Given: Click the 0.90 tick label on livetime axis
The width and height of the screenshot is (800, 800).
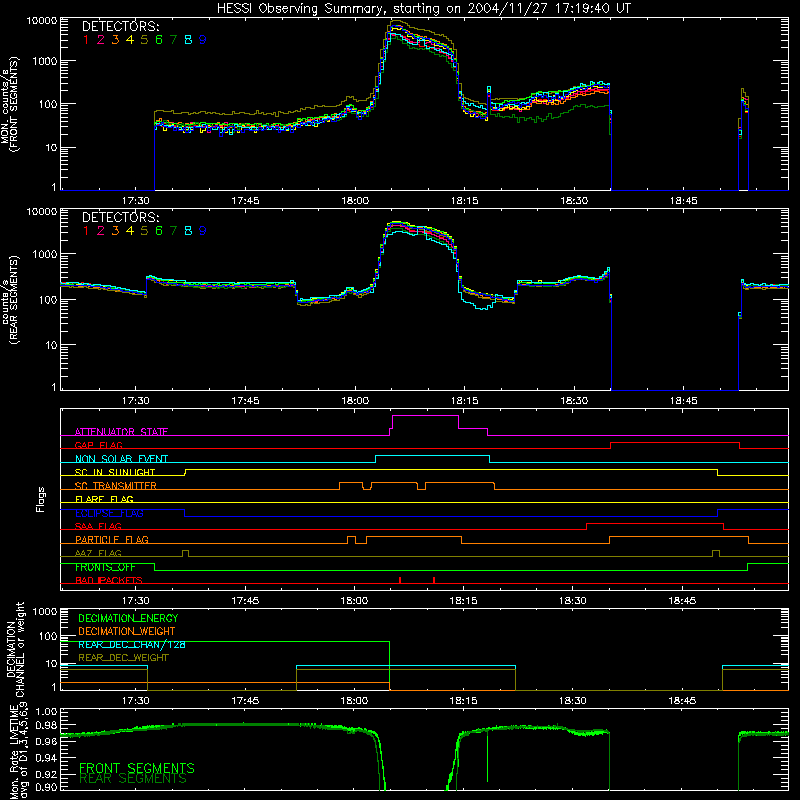Looking at the screenshot, I should pos(46,787).
